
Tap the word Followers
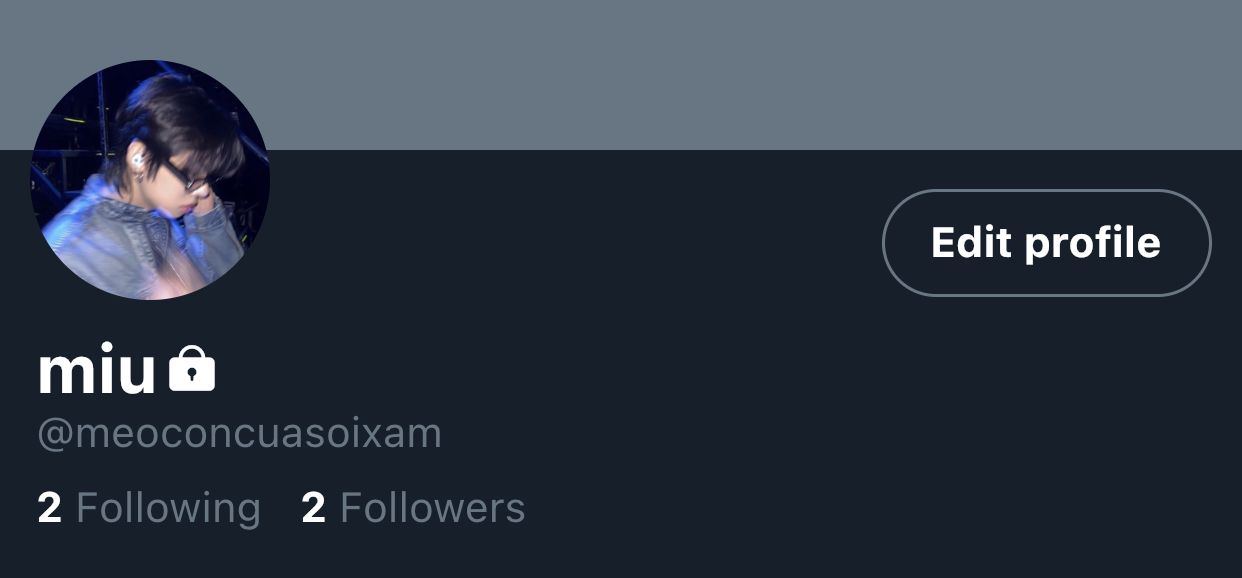pos(432,508)
